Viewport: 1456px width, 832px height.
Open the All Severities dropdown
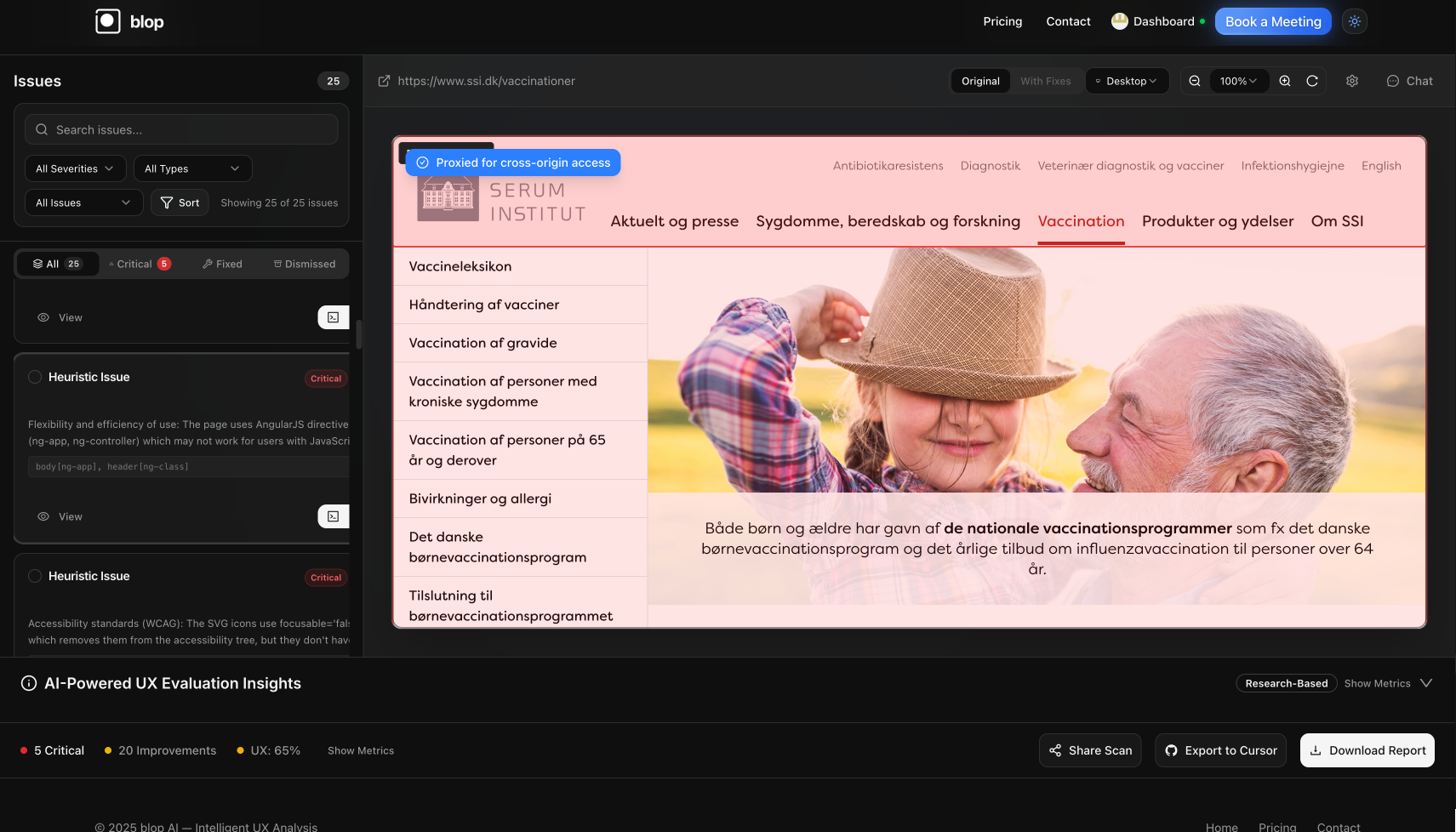75,168
